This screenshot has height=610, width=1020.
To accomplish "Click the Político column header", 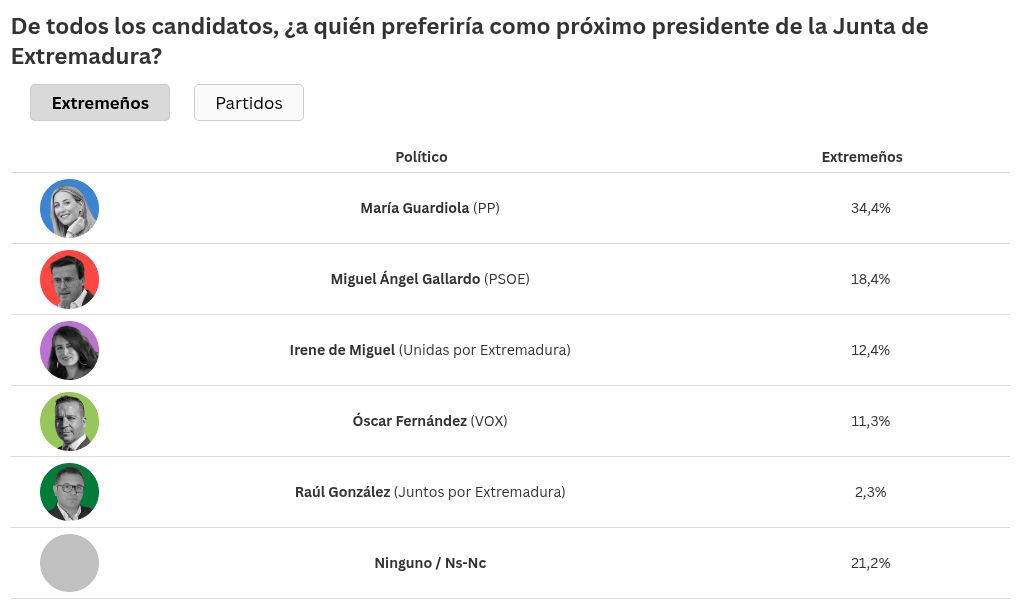I will (x=422, y=157).
